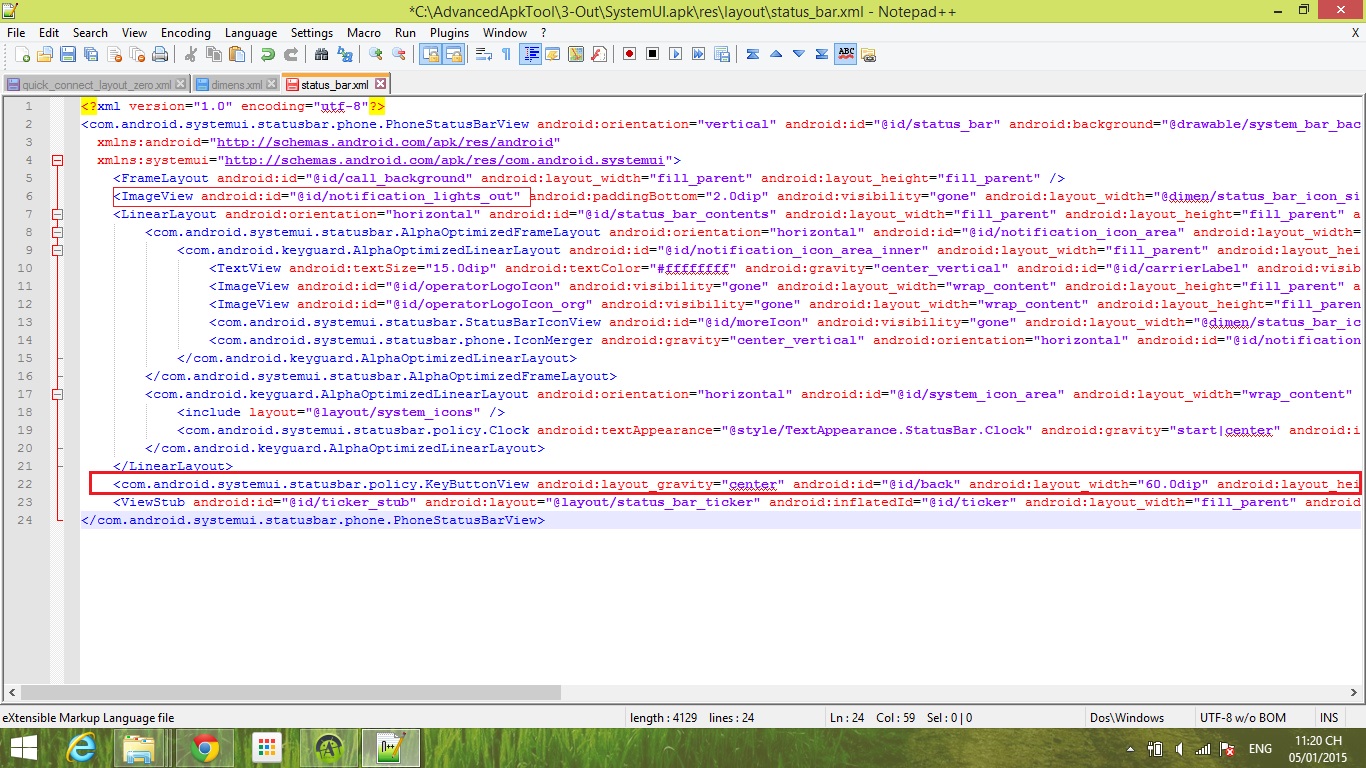Open the Plugins menu
The height and width of the screenshot is (768, 1366).
click(449, 33)
